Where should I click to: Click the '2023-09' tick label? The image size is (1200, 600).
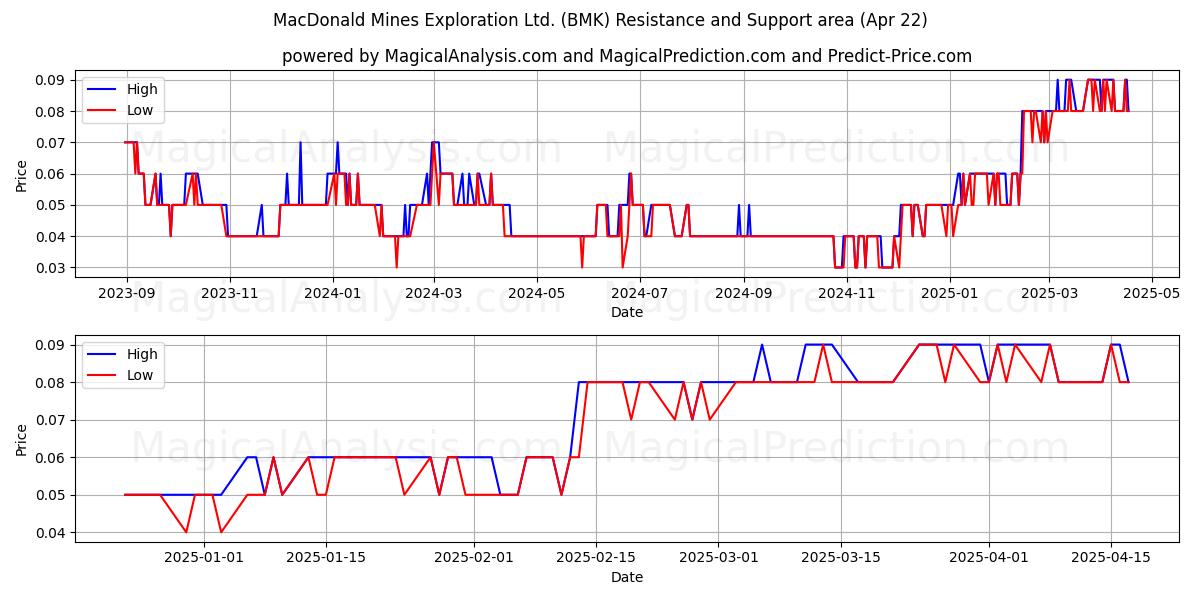[127, 293]
